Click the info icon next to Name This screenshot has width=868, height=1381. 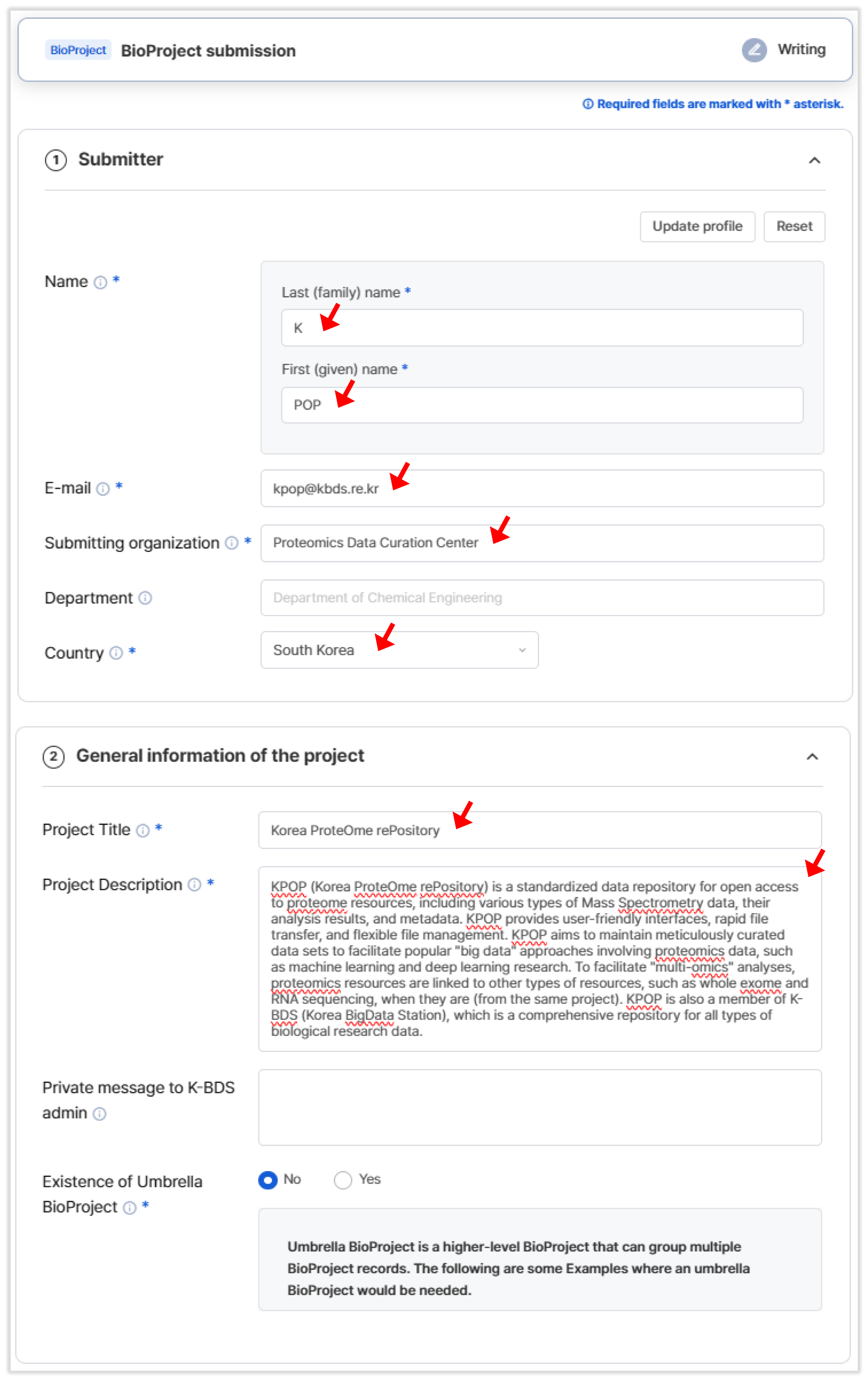click(100, 282)
